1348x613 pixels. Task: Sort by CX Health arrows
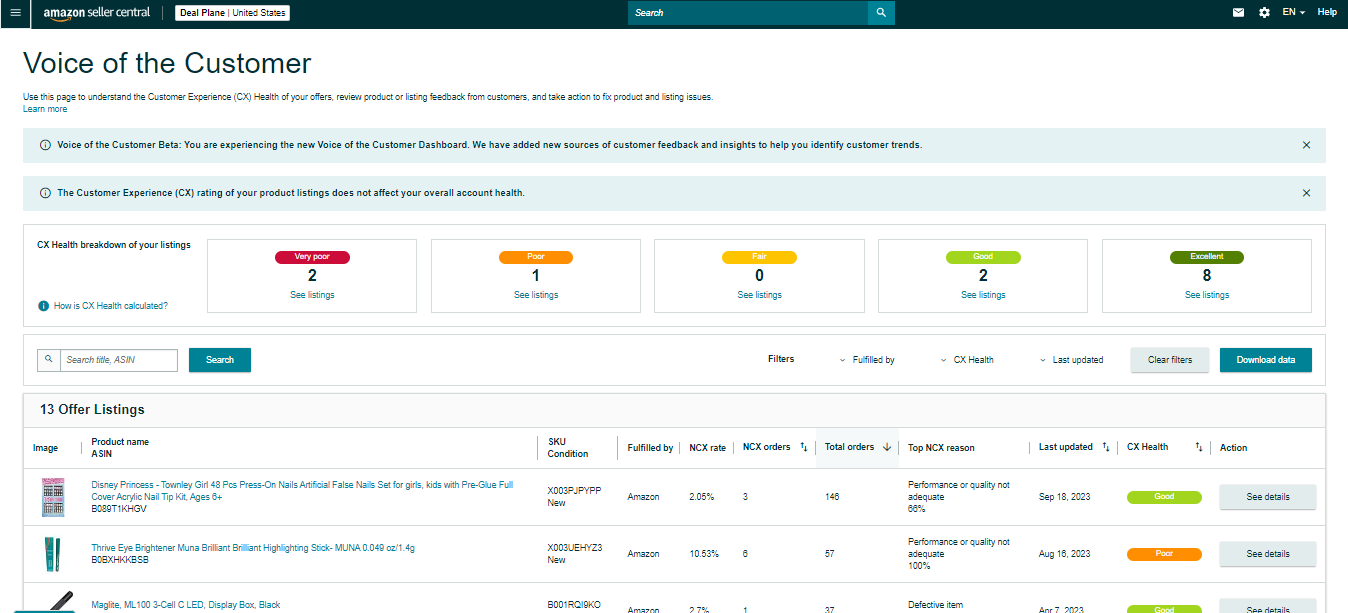1198,447
